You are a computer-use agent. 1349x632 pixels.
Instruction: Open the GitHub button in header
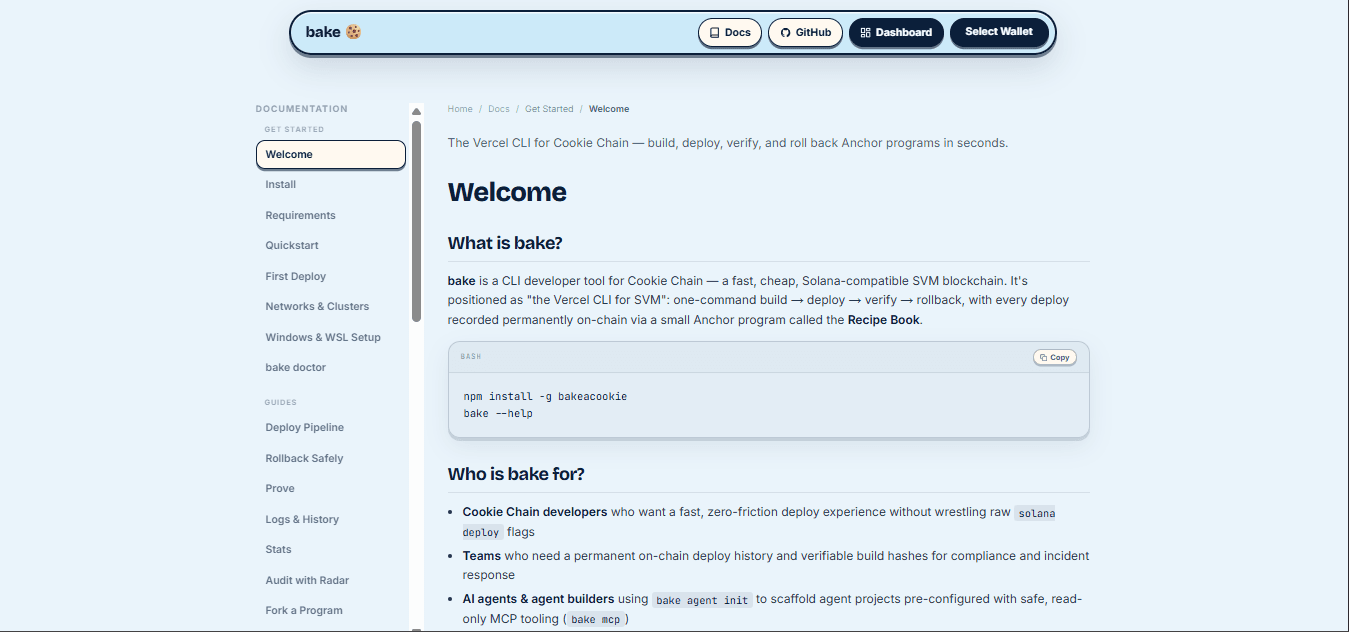click(x=805, y=33)
